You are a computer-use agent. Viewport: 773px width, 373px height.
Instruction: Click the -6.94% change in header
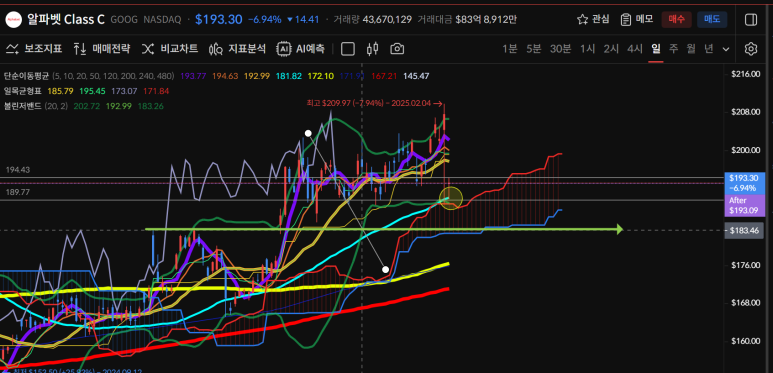[265, 20]
